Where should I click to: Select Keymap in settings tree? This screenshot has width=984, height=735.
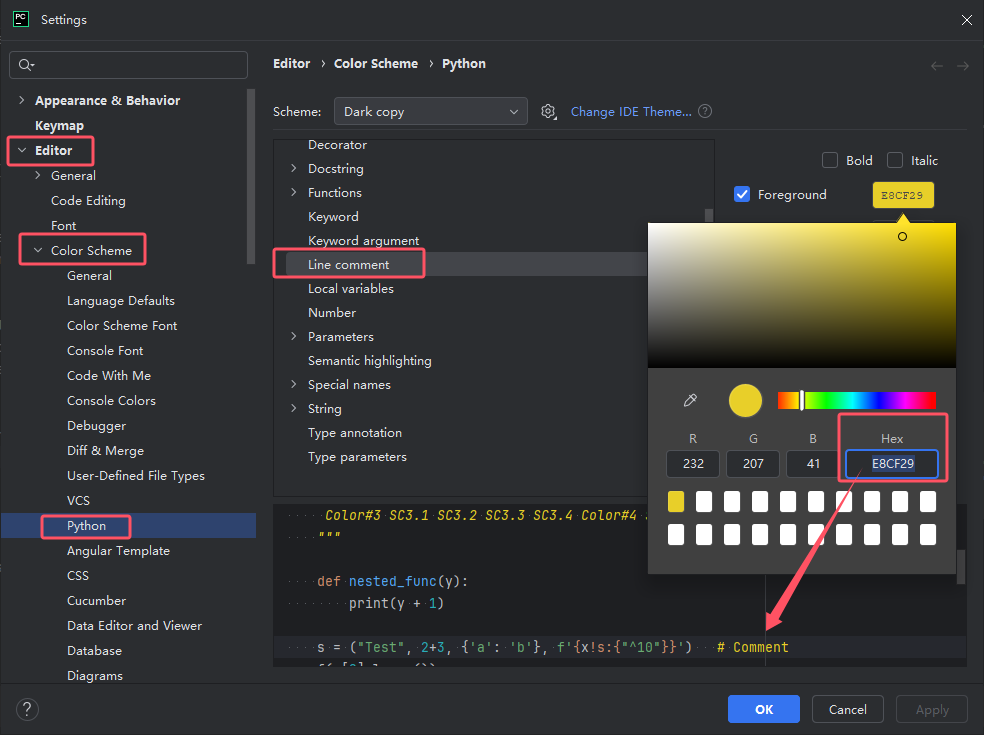pyautogui.click(x=60, y=126)
